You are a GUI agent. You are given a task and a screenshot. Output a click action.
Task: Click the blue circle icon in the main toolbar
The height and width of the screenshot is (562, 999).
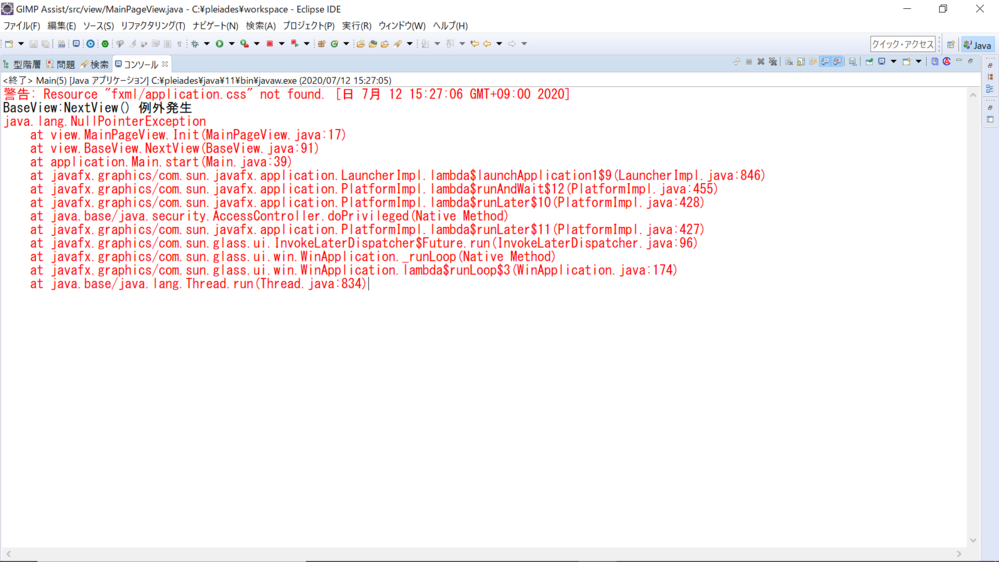click(90, 44)
